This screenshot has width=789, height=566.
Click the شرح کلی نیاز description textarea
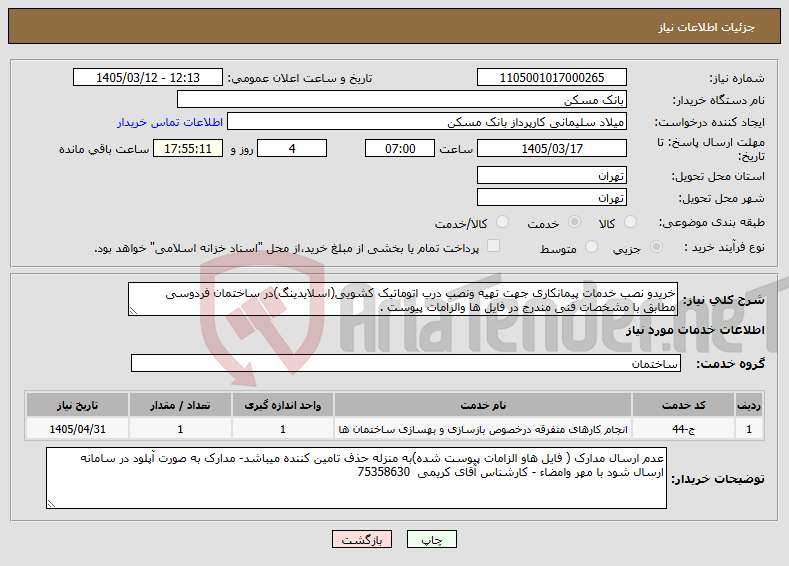[403, 299]
